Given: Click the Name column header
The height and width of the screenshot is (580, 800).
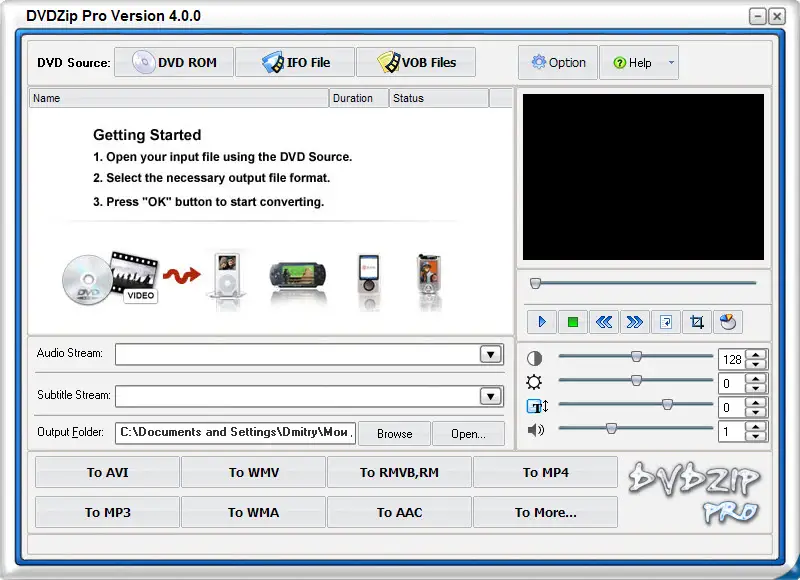Looking at the screenshot, I should tap(179, 98).
